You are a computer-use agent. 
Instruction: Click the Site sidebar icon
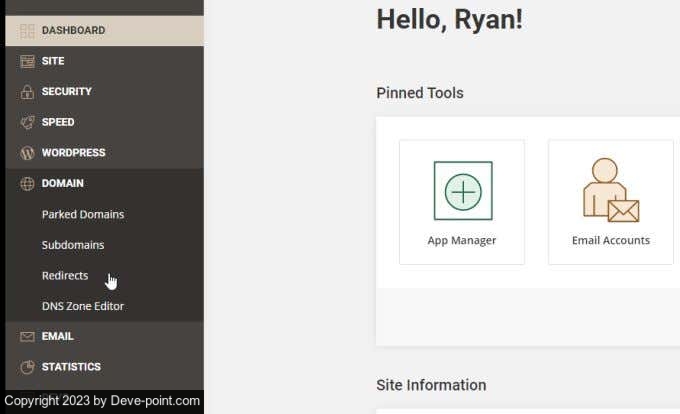click(27, 61)
